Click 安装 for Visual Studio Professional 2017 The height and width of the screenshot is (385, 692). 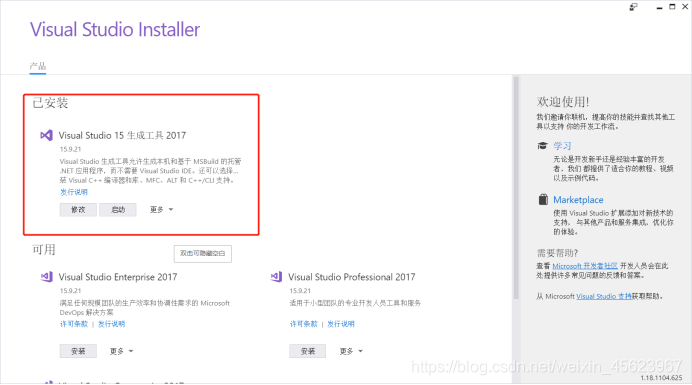click(308, 351)
